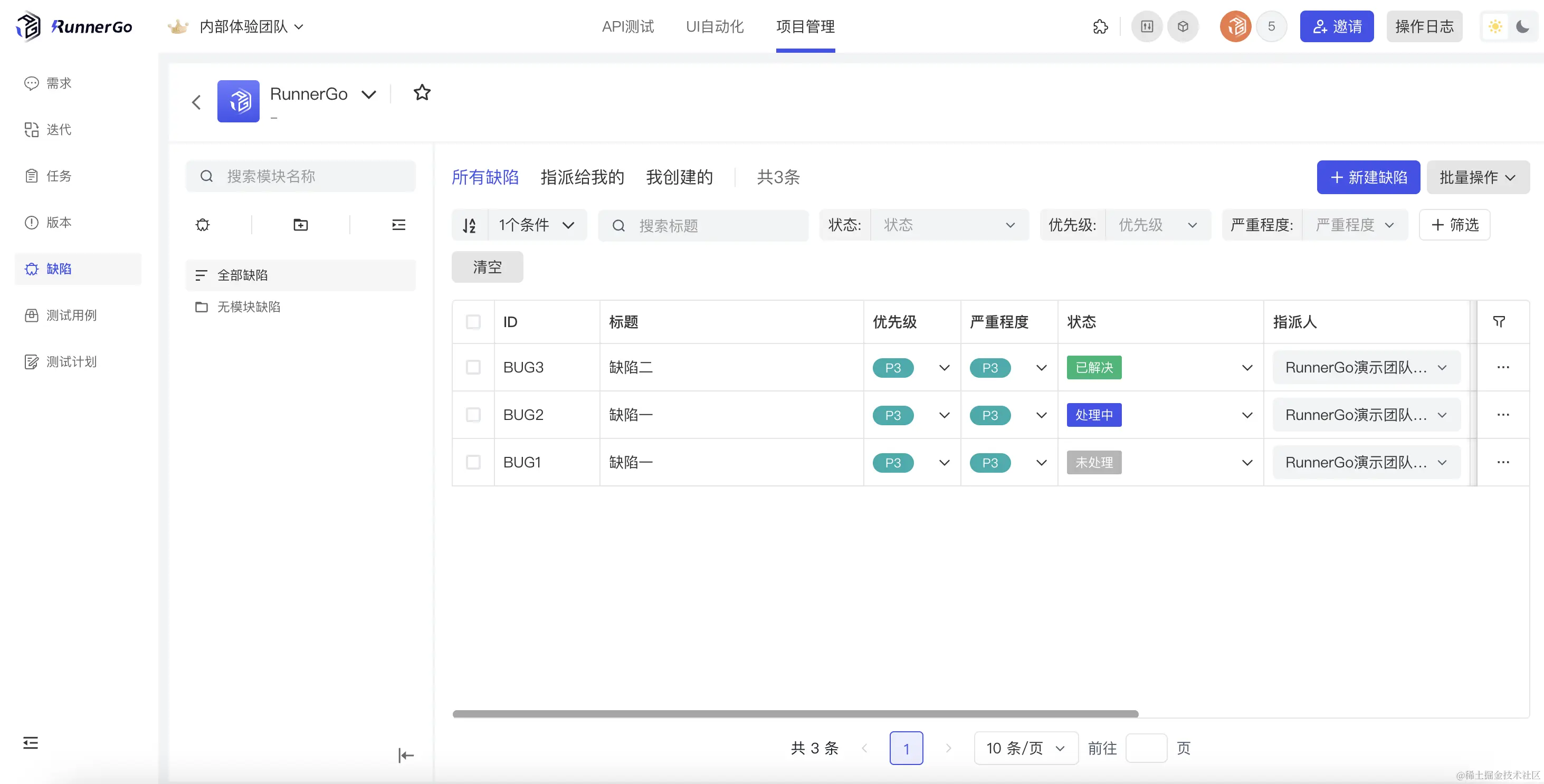Click the new folder icon in module panel
This screenshot has height=784, width=1544.
[x=300, y=225]
